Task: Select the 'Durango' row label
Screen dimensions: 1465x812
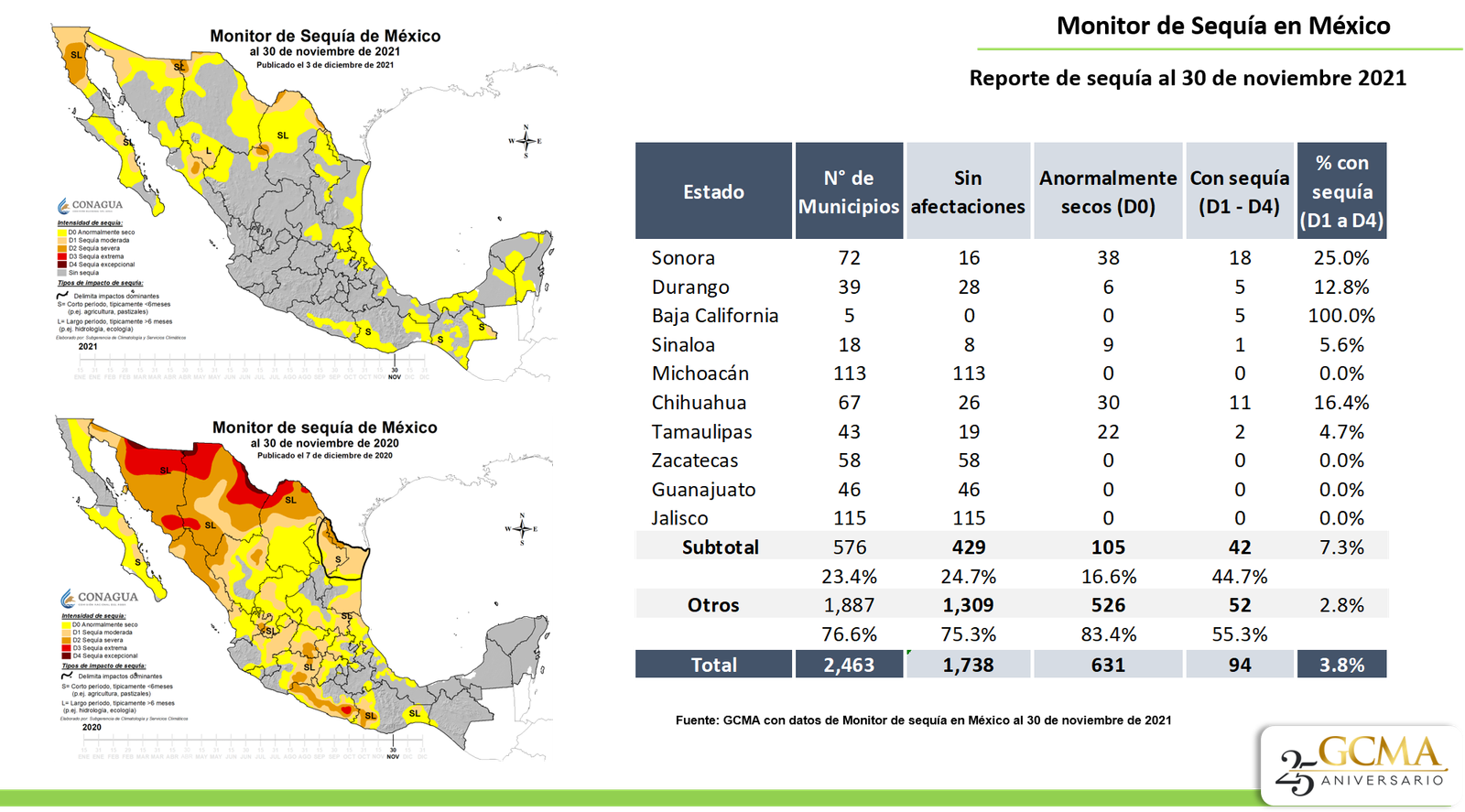Action: coord(690,287)
